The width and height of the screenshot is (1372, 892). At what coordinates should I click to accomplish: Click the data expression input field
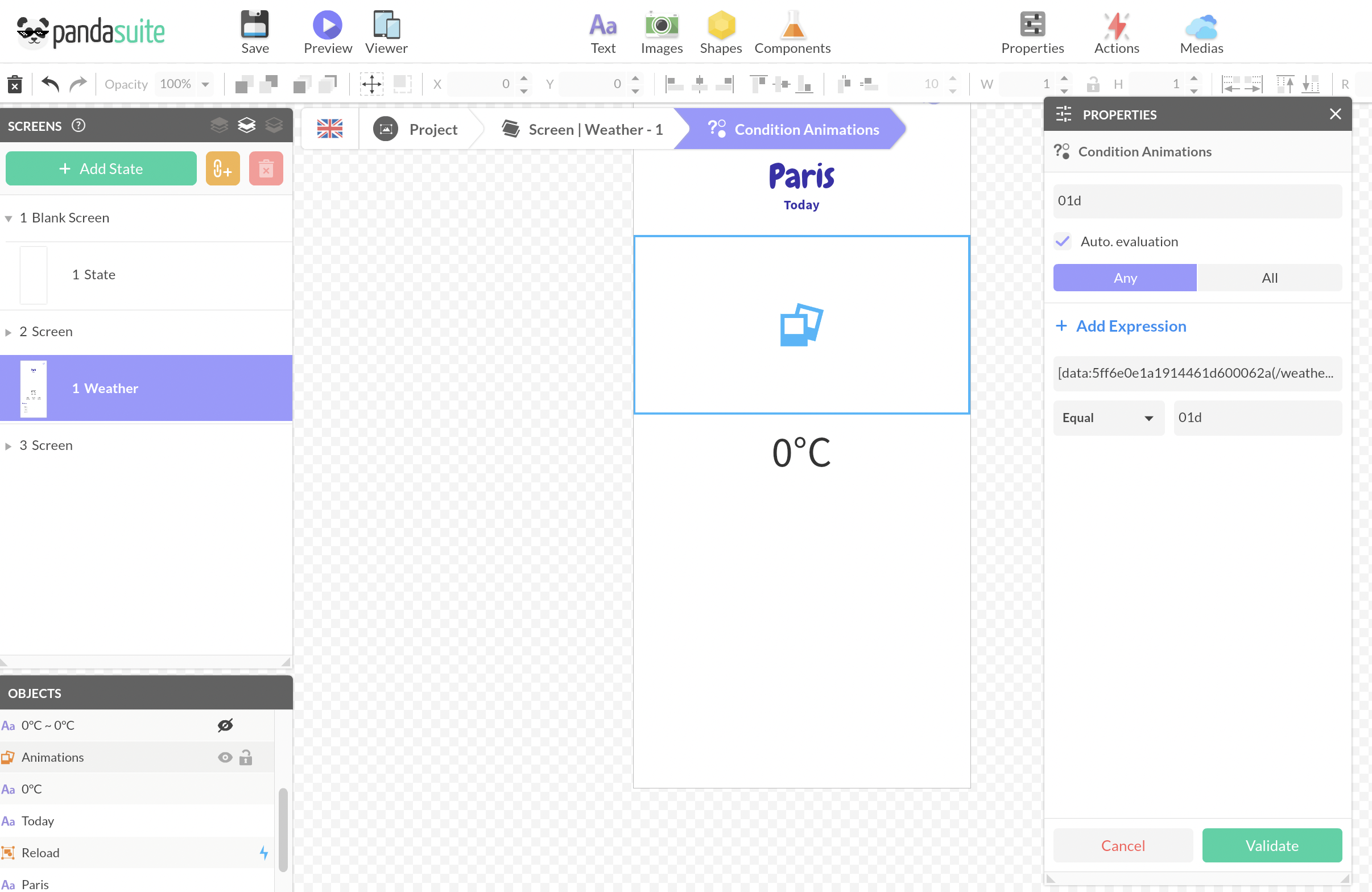point(1197,373)
